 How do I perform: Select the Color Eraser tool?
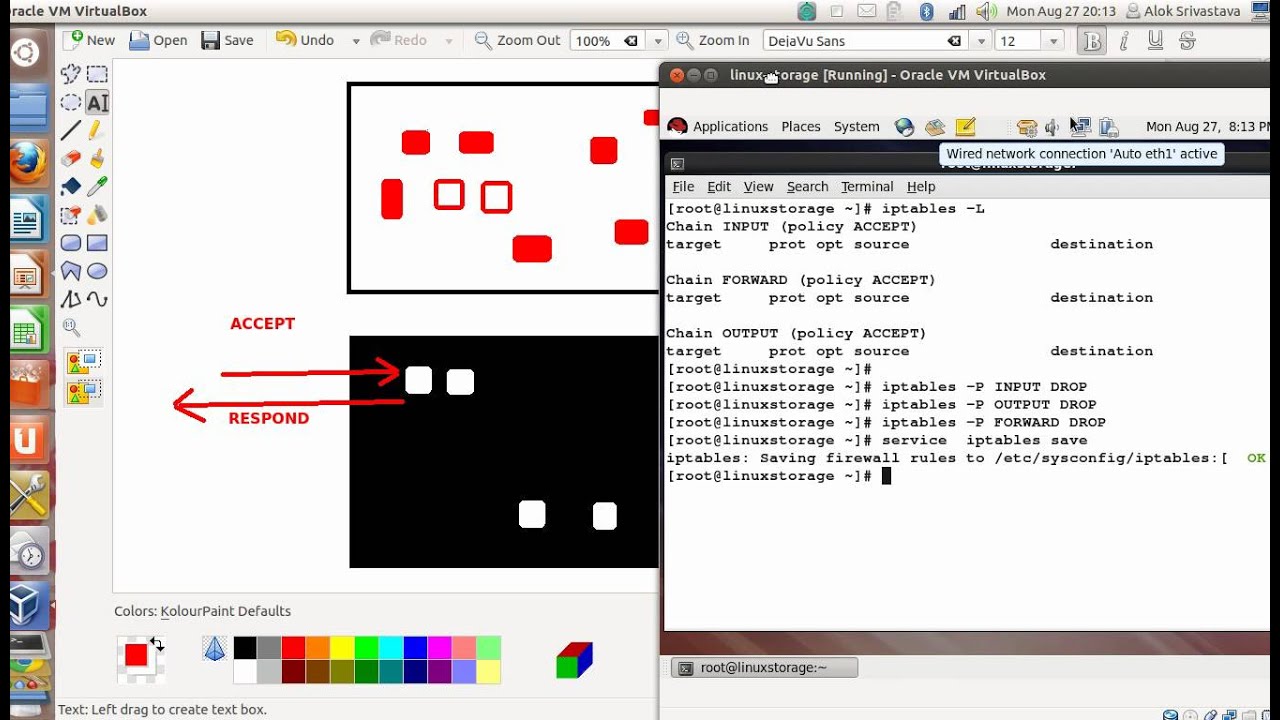(71, 214)
